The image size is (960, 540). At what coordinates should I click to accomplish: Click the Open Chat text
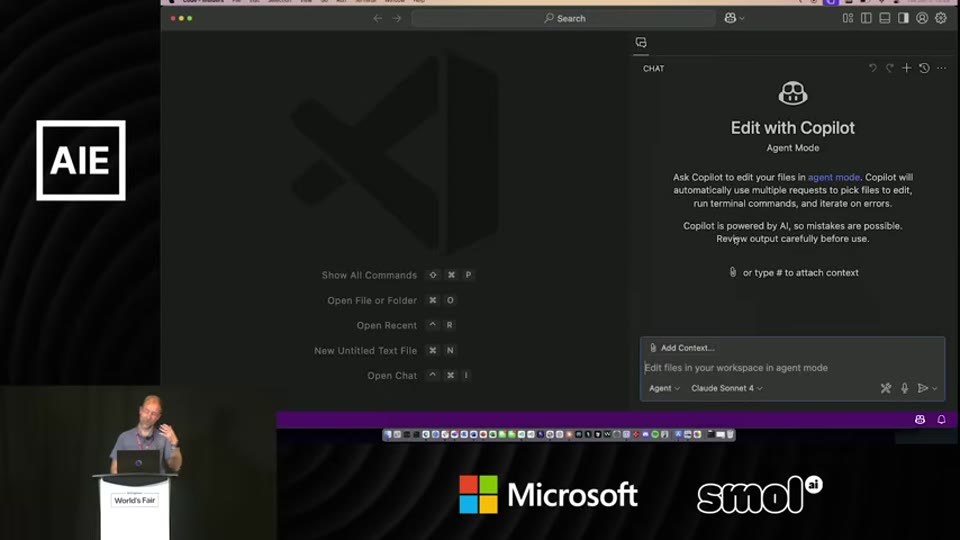pyautogui.click(x=392, y=376)
